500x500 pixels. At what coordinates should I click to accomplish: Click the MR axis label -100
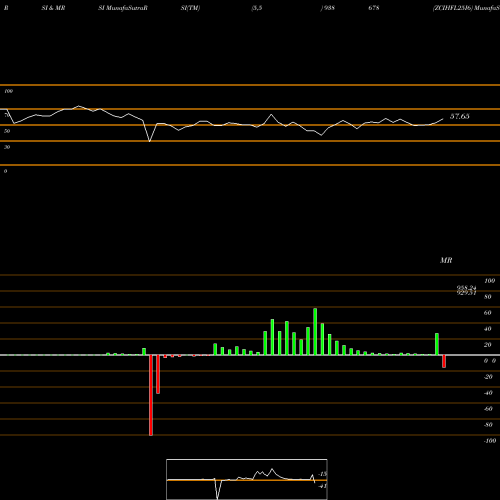tap(490, 441)
